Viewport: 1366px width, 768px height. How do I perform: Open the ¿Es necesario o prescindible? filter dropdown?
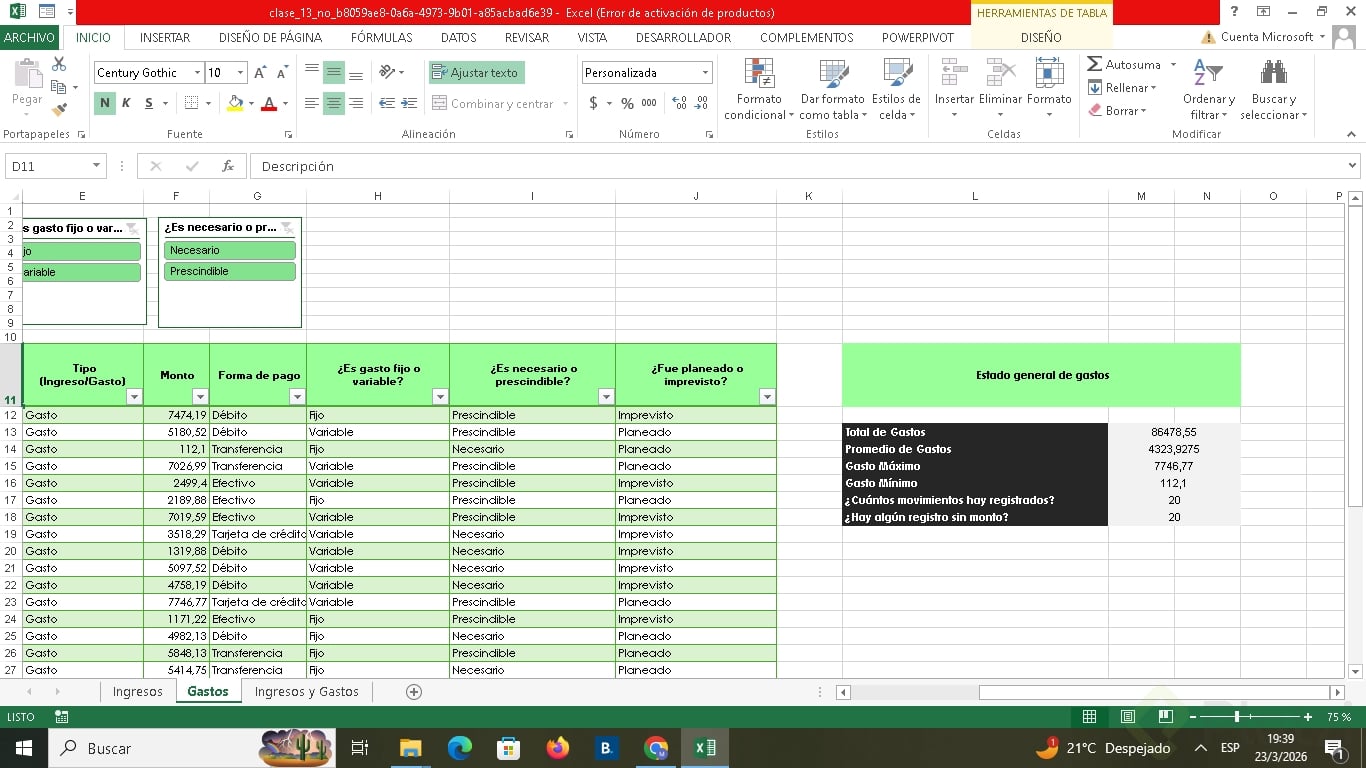point(606,397)
